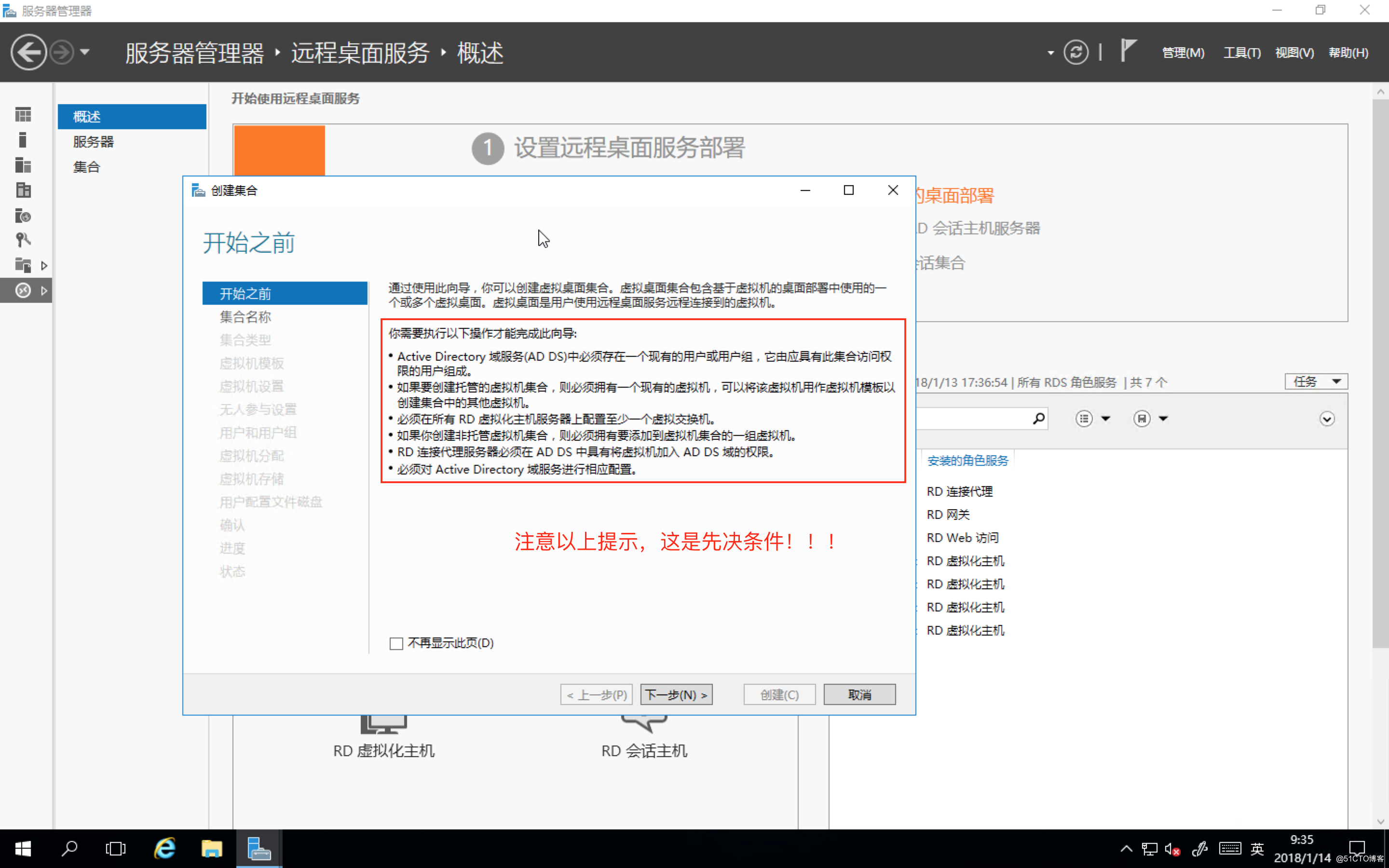1389x868 pixels.
Task: Click Server Manager taskbar icon
Action: pos(259,849)
